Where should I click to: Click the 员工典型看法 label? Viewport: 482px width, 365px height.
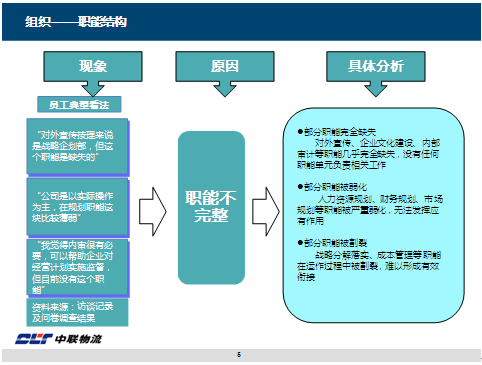[79, 105]
